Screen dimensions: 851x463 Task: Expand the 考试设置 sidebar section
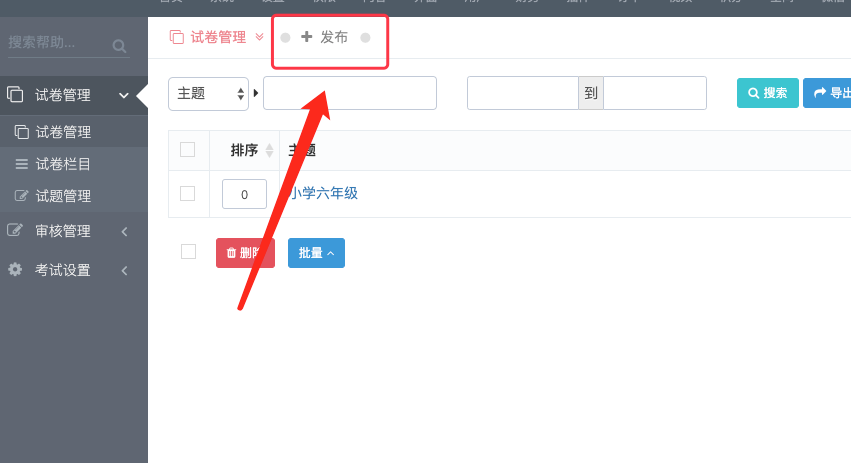pyautogui.click(x=74, y=270)
